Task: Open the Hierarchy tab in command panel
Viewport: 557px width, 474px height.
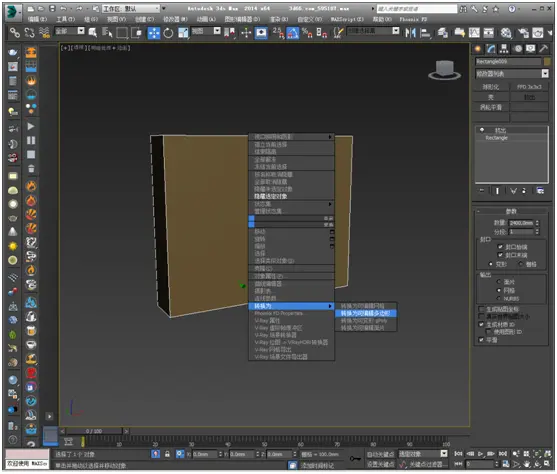Action: pos(504,49)
